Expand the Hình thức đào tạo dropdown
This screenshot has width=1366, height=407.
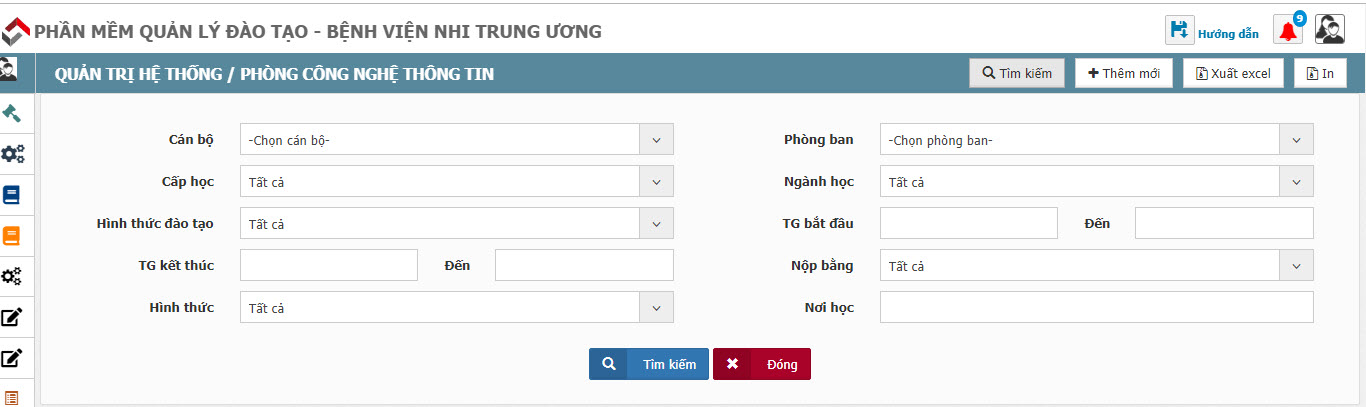tap(456, 224)
